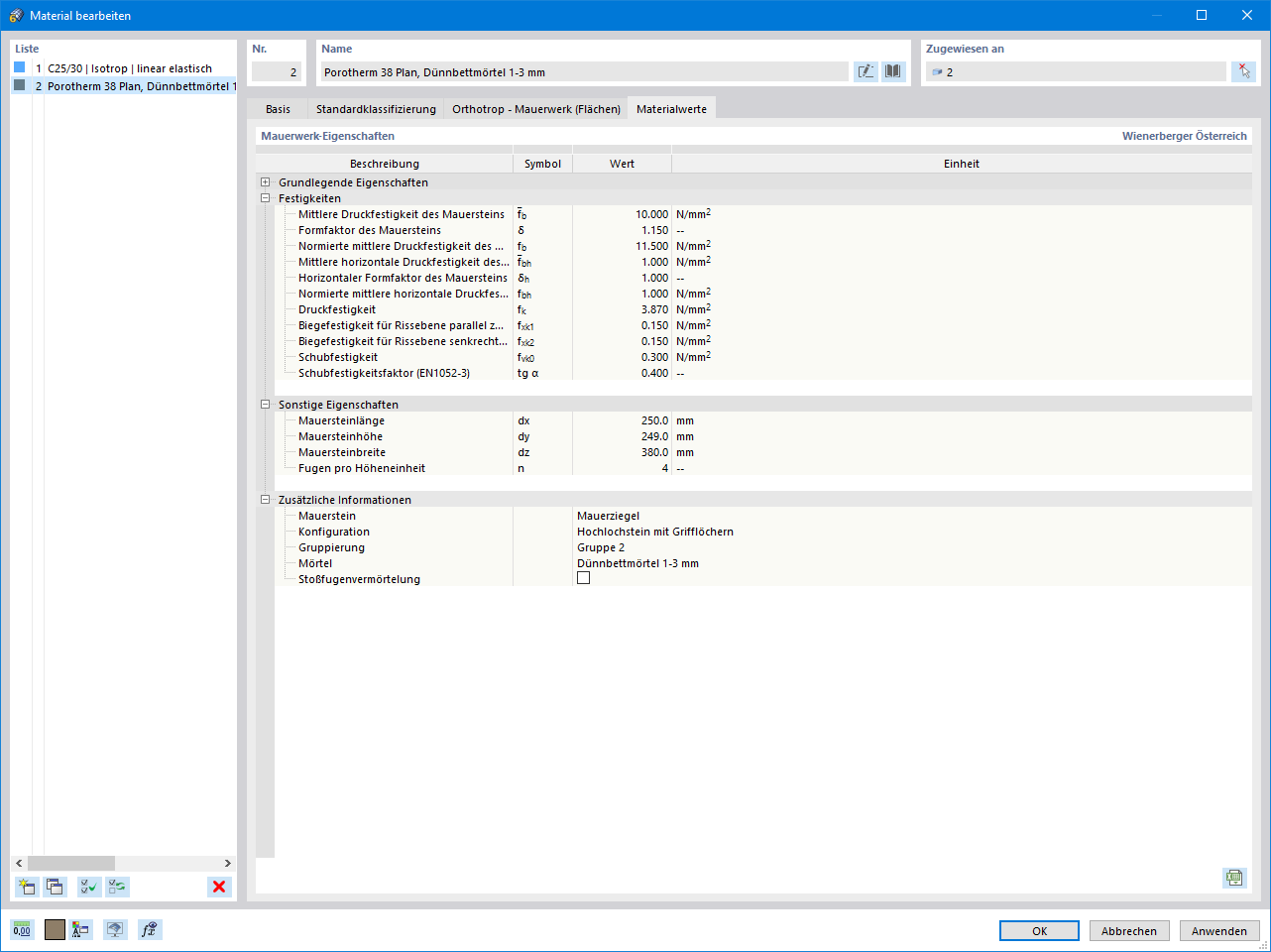Click the monitor view icon in the bottom bar
The width and height of the screenshot is (1271, 952).
click(116, 929)
